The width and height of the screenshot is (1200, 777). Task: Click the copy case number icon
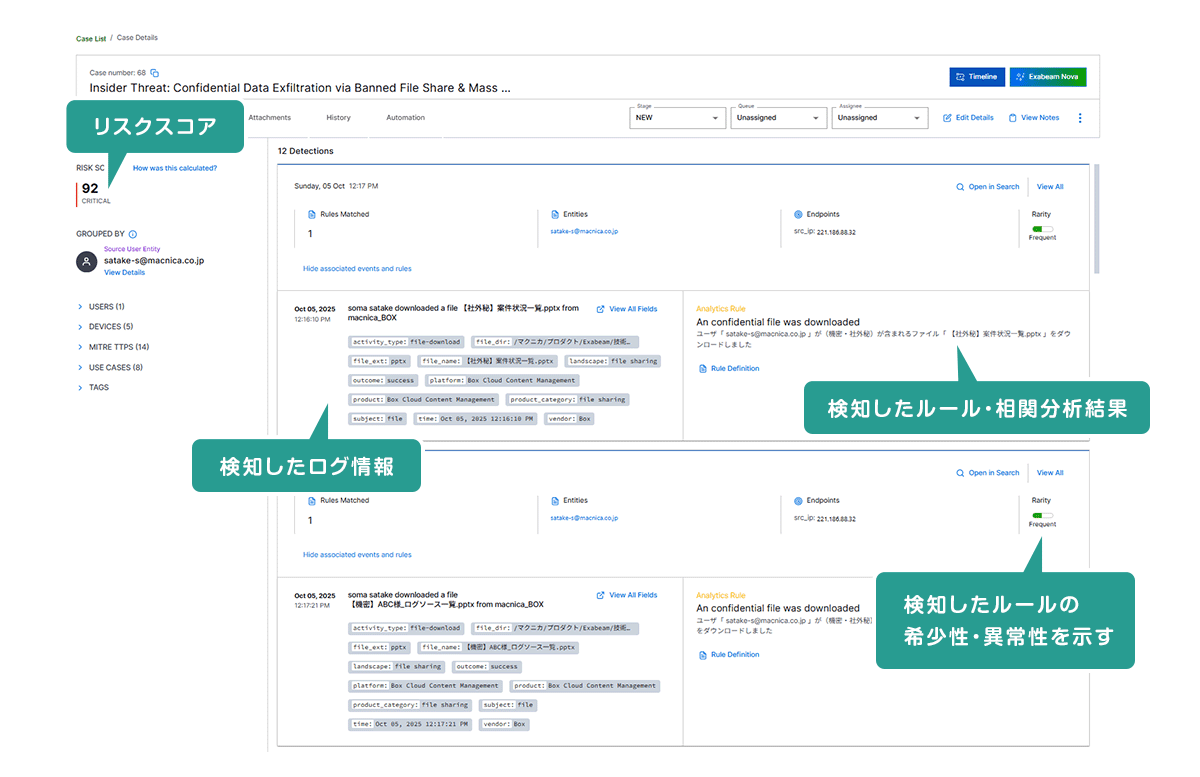[x=155, y=73]
